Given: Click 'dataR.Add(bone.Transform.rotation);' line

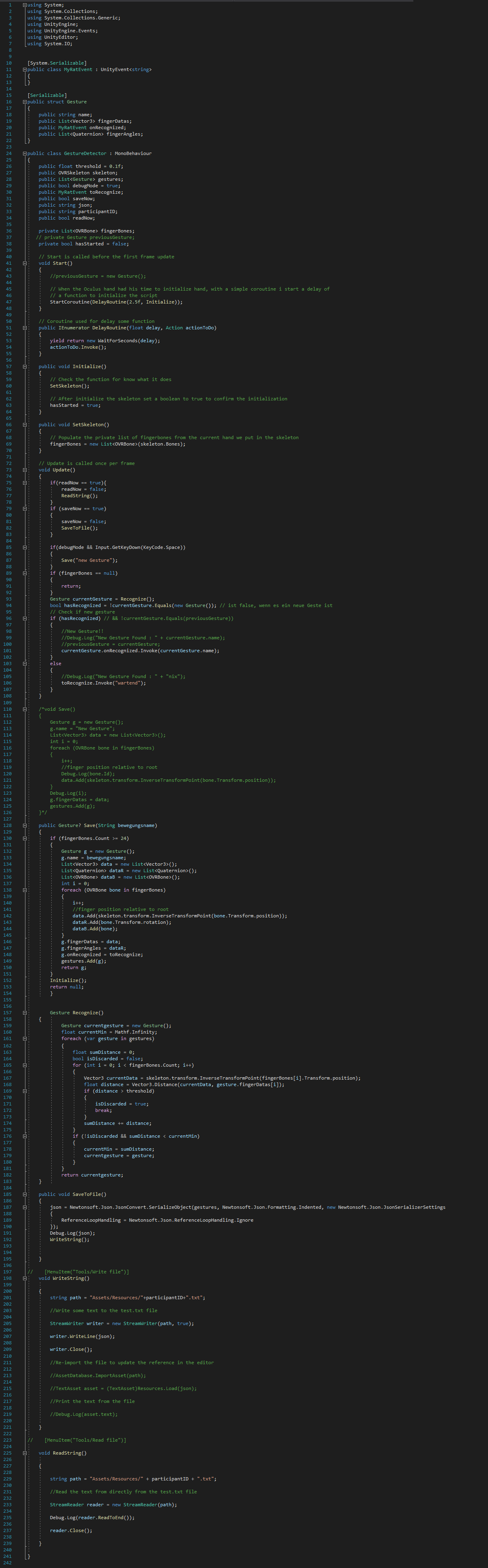Looking at the screenshot, I should click(122, 922).
